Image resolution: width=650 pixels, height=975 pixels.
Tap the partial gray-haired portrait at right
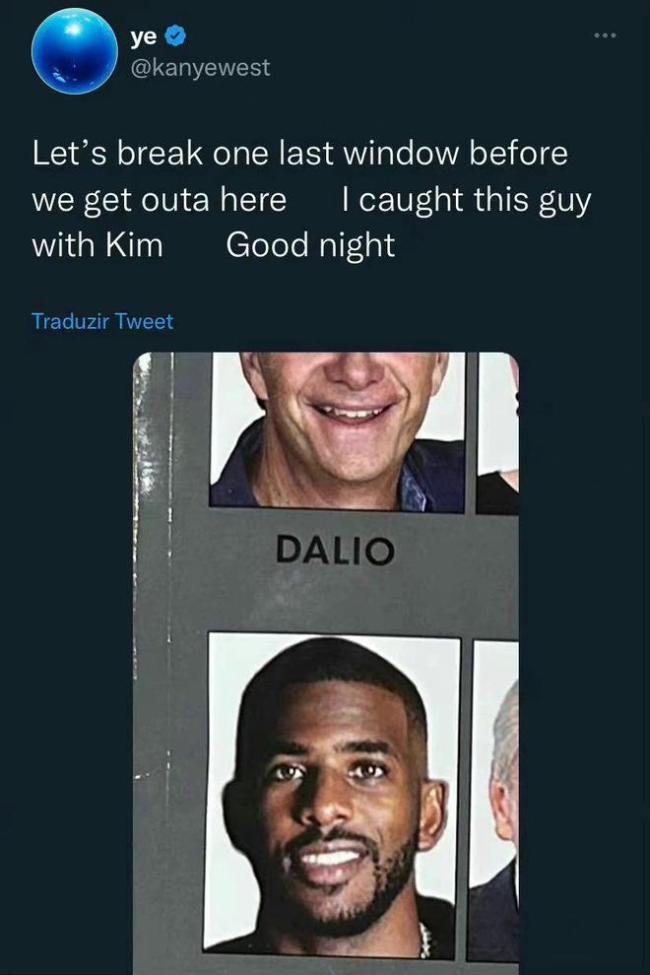coord(495,801)
